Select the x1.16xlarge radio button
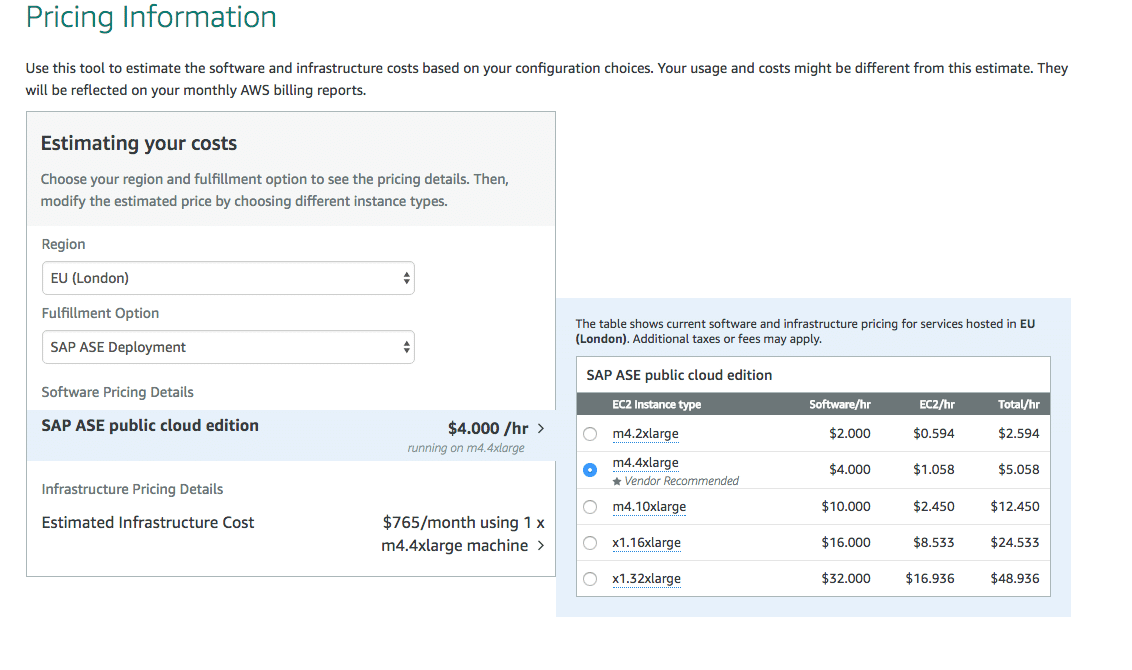Viewport: 1132px width, 670px height. coord(590,543)
